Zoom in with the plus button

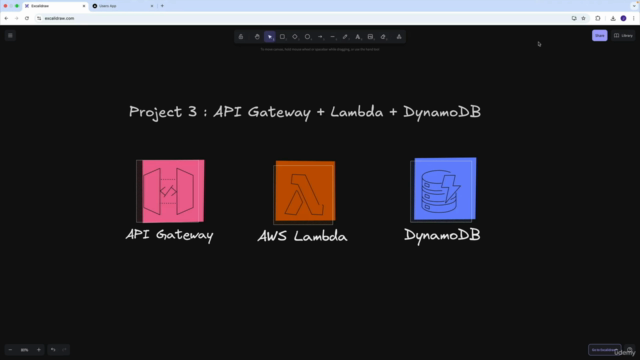click(x=39, y=350)
